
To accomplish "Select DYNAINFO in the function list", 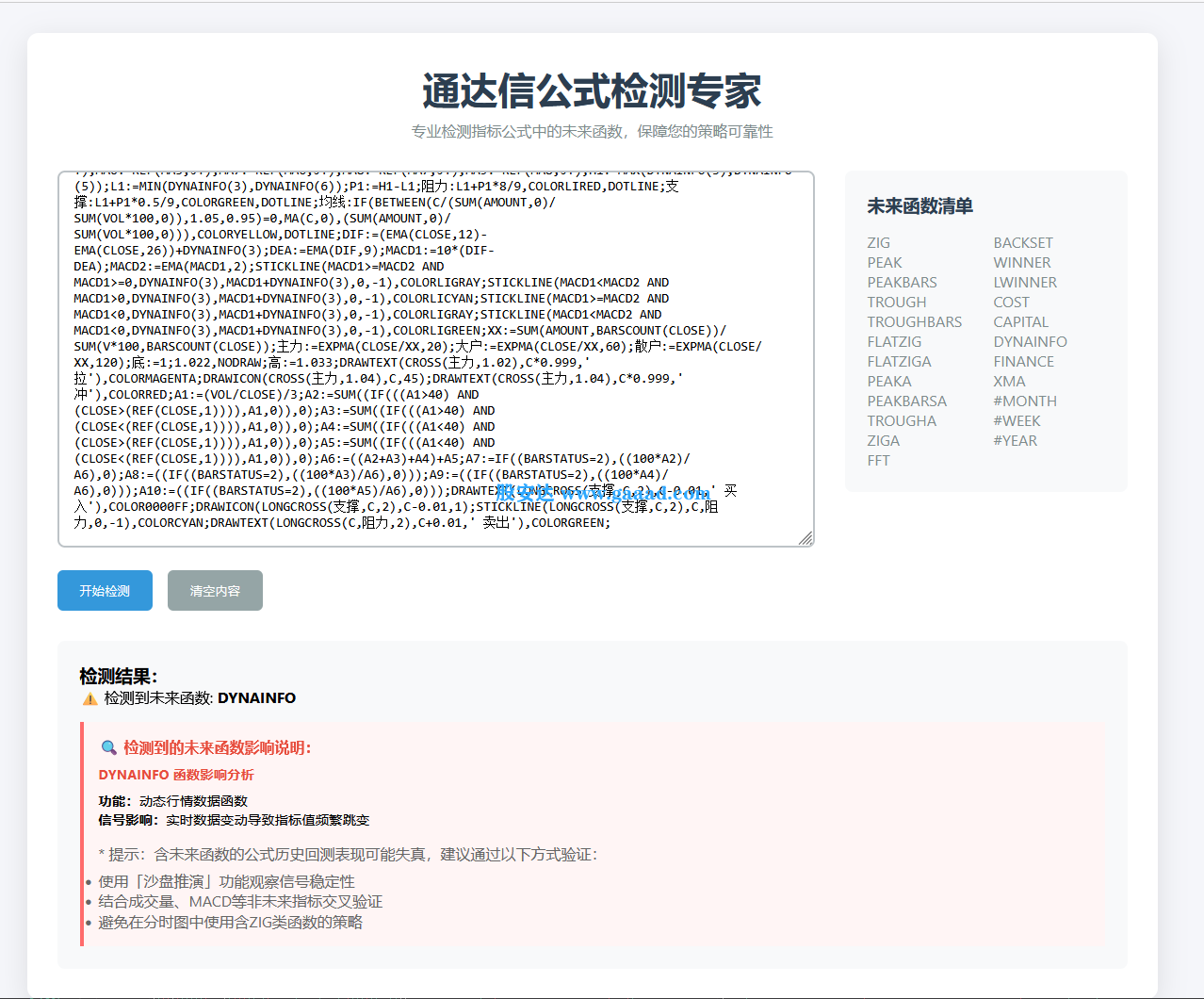I will pos(1031,341).
